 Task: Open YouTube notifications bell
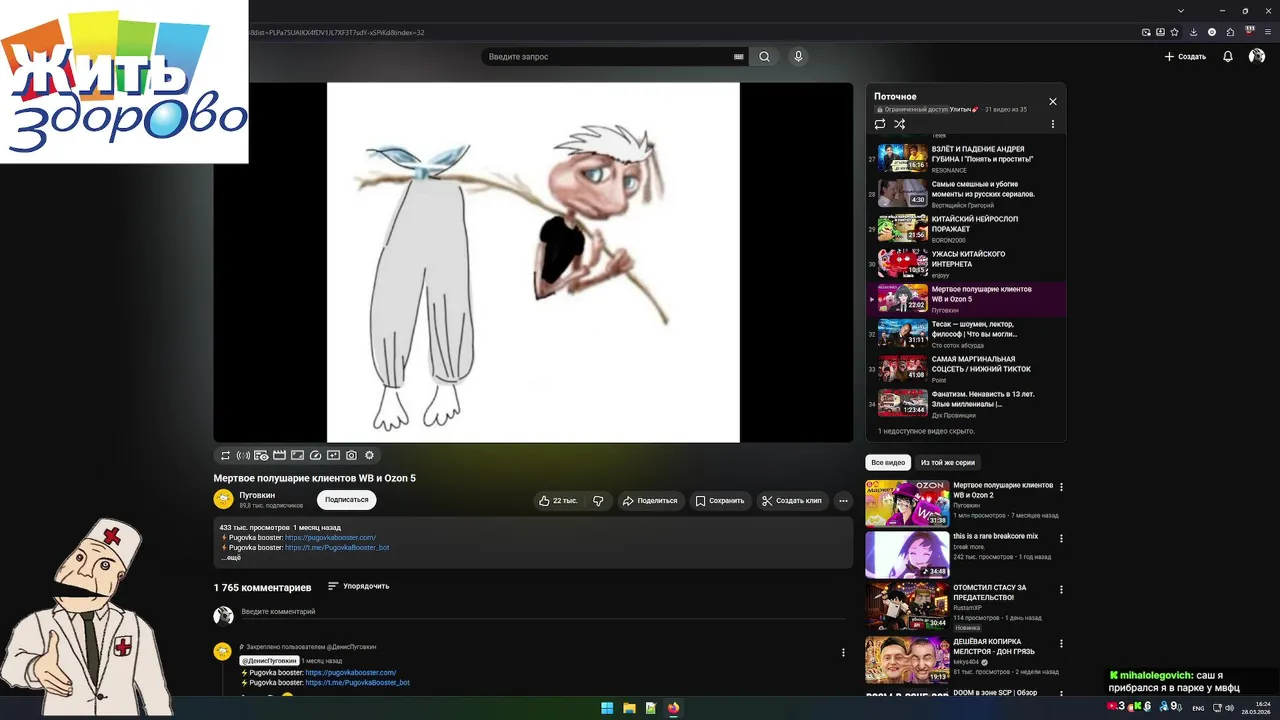[x=1228, y=57]
